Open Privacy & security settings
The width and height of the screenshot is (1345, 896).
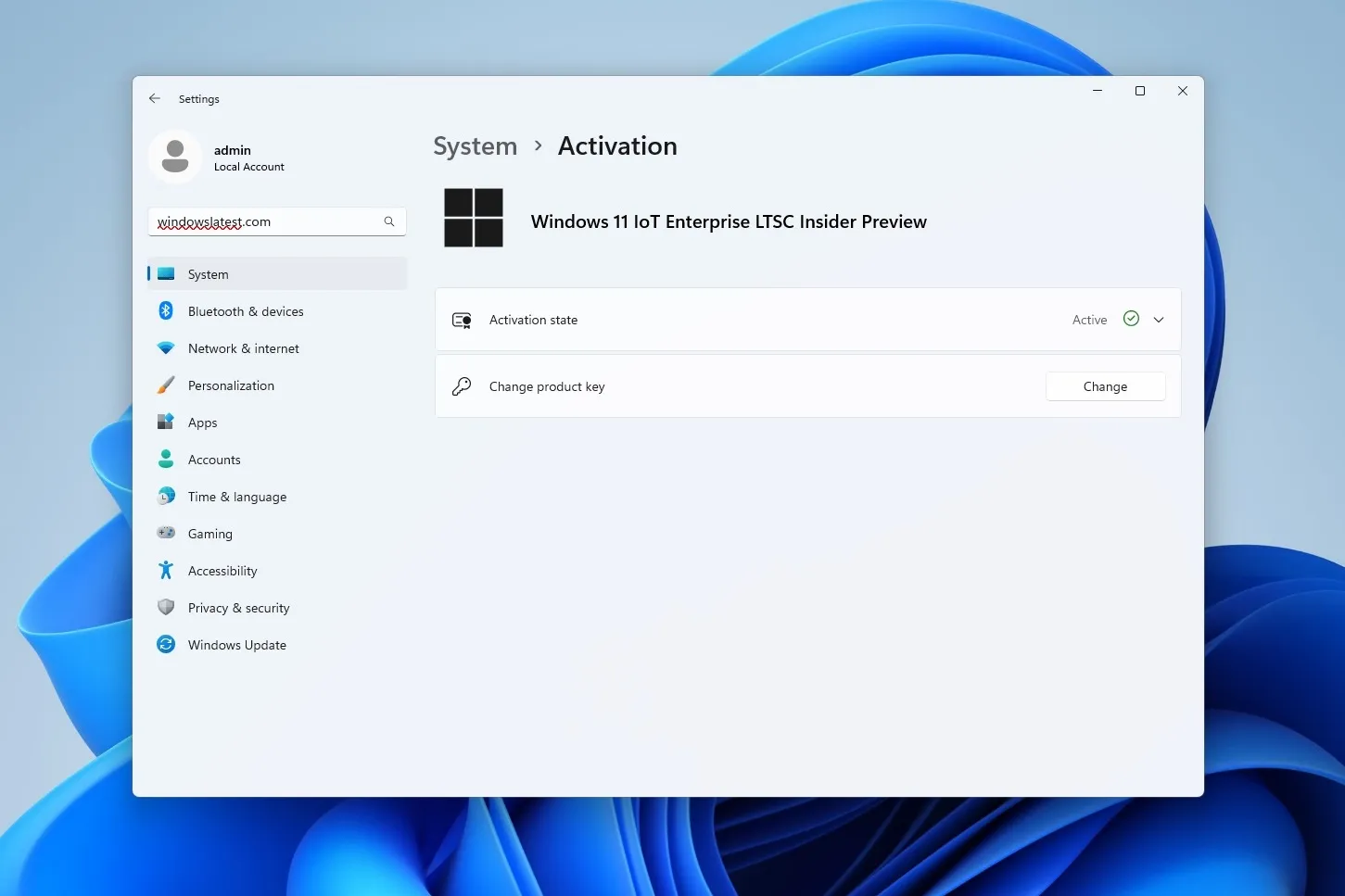tap(238, 607)
